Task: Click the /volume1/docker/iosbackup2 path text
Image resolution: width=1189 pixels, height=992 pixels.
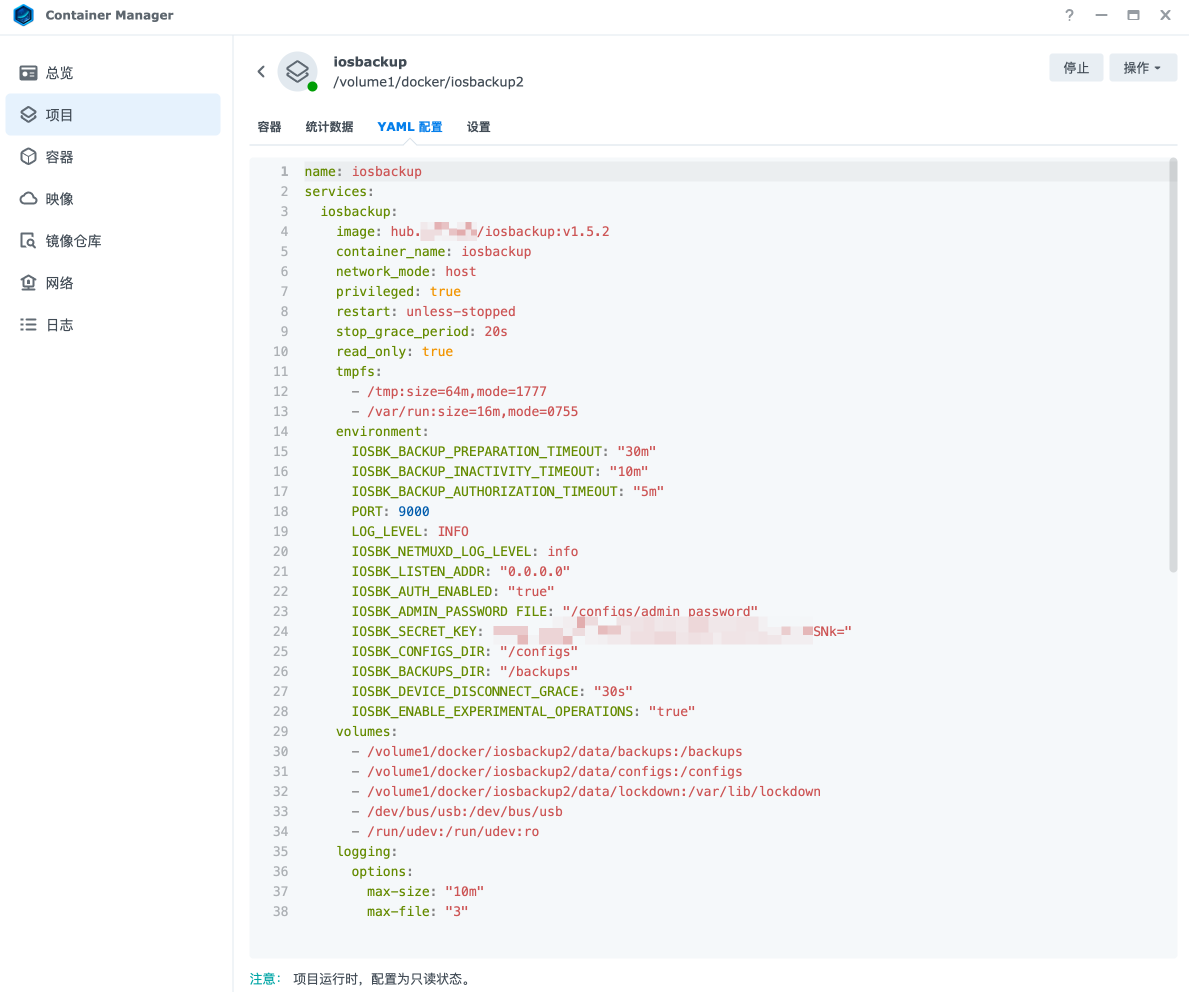Action: tap(428, 82)
